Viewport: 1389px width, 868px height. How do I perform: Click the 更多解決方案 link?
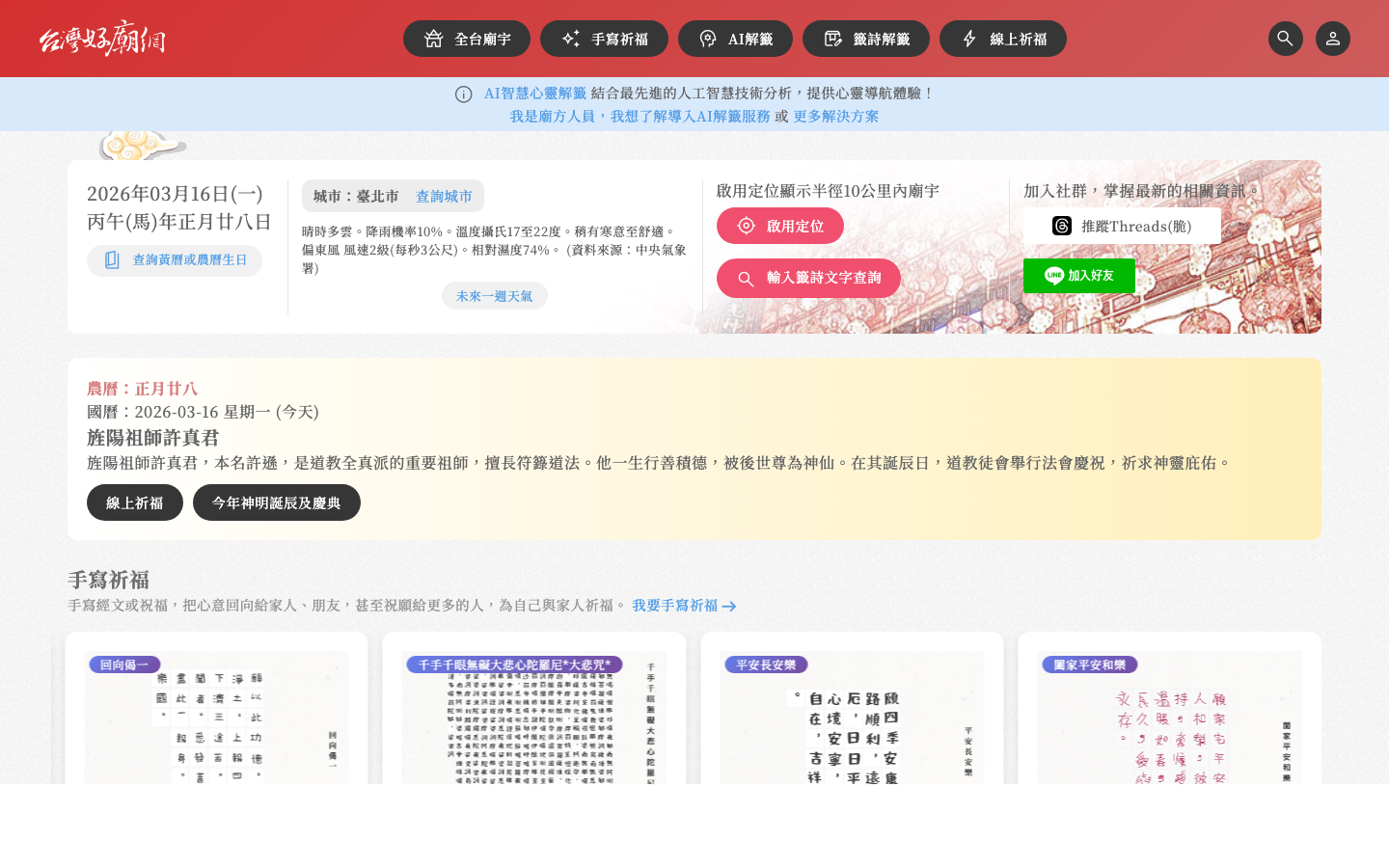coord(837,116)
